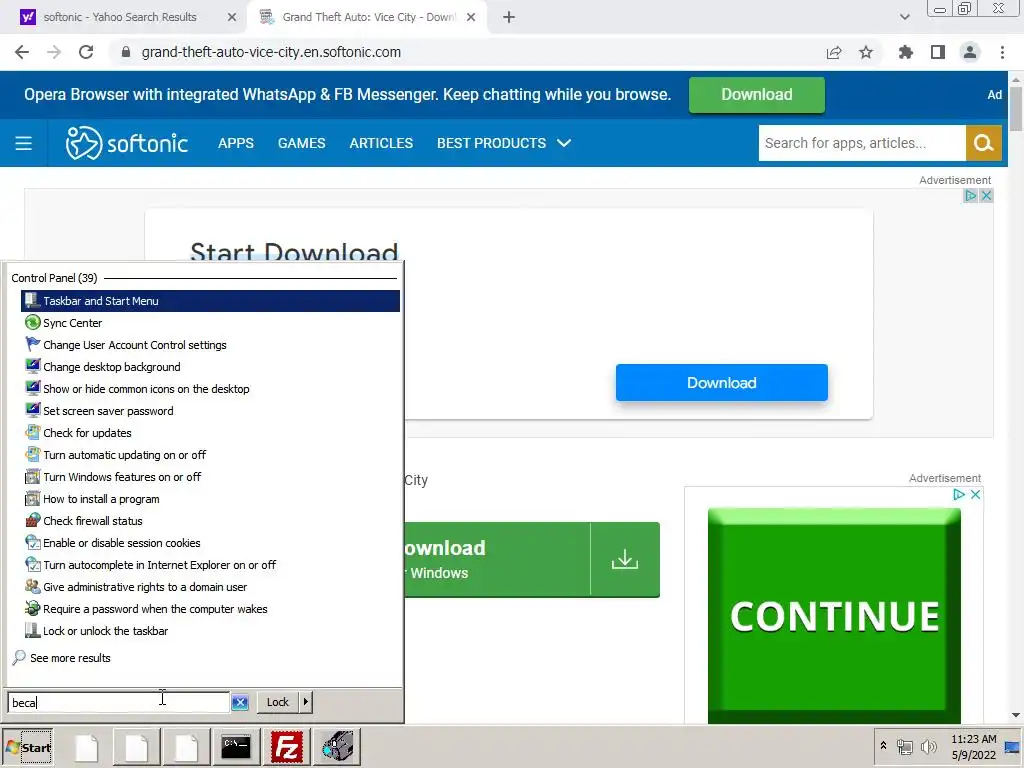The width and height of the screenshot is (1024, 768).
Task: Click the Softonic search input field
Action: coord(861,143)
